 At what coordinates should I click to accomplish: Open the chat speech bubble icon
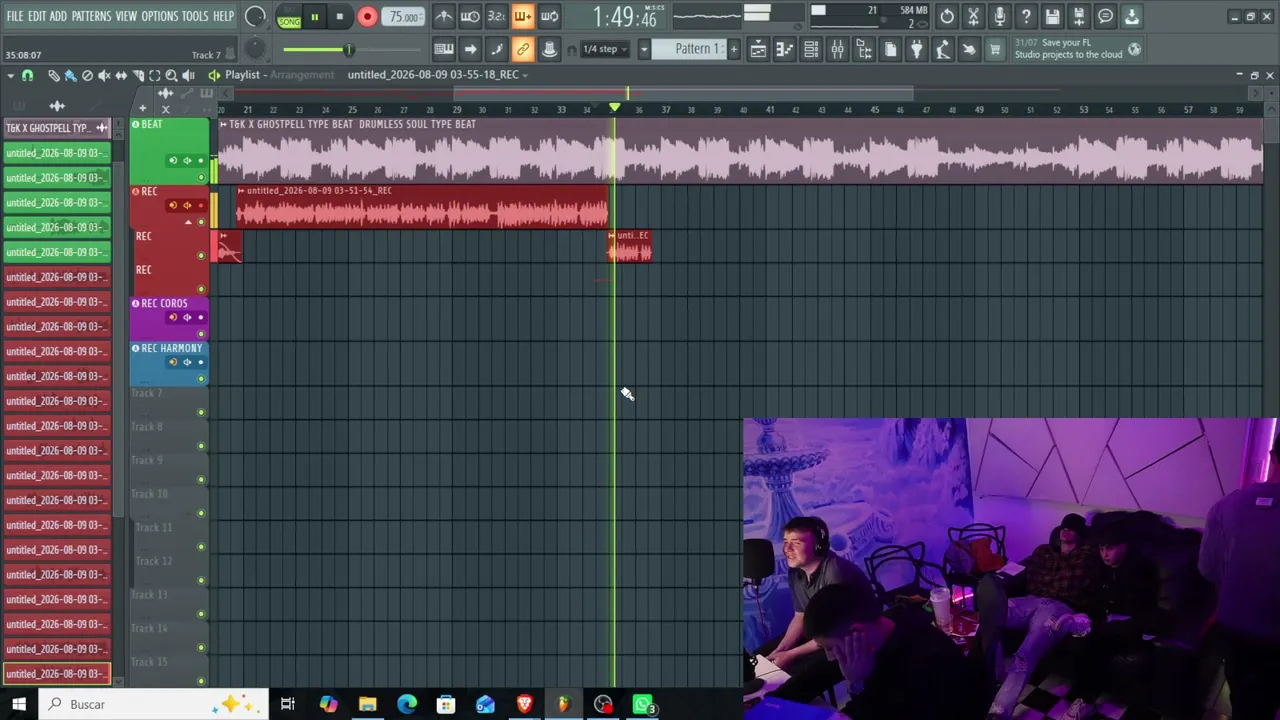(1105, 16)
